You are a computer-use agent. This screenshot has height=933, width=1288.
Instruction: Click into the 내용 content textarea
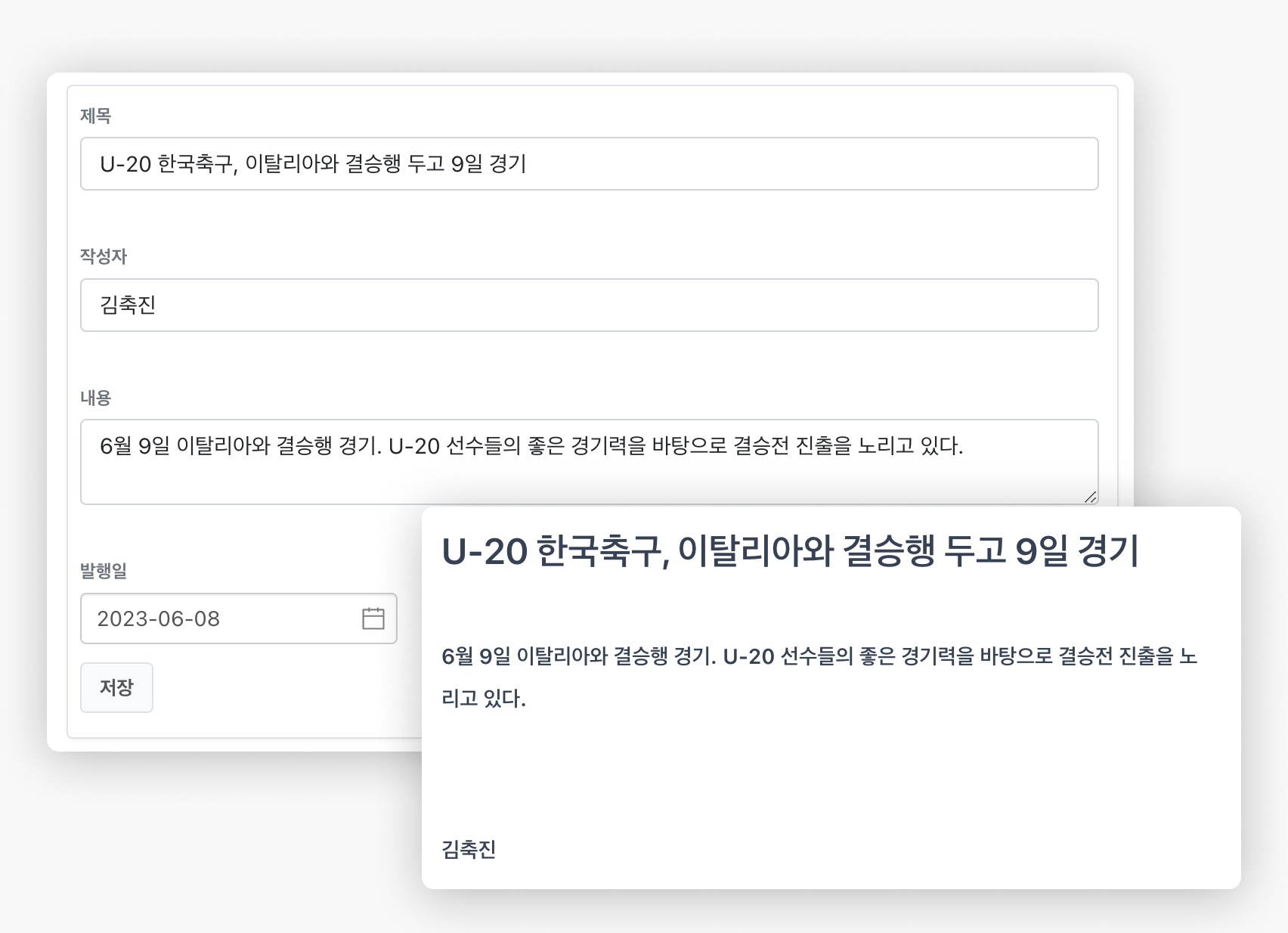point(589,462)
